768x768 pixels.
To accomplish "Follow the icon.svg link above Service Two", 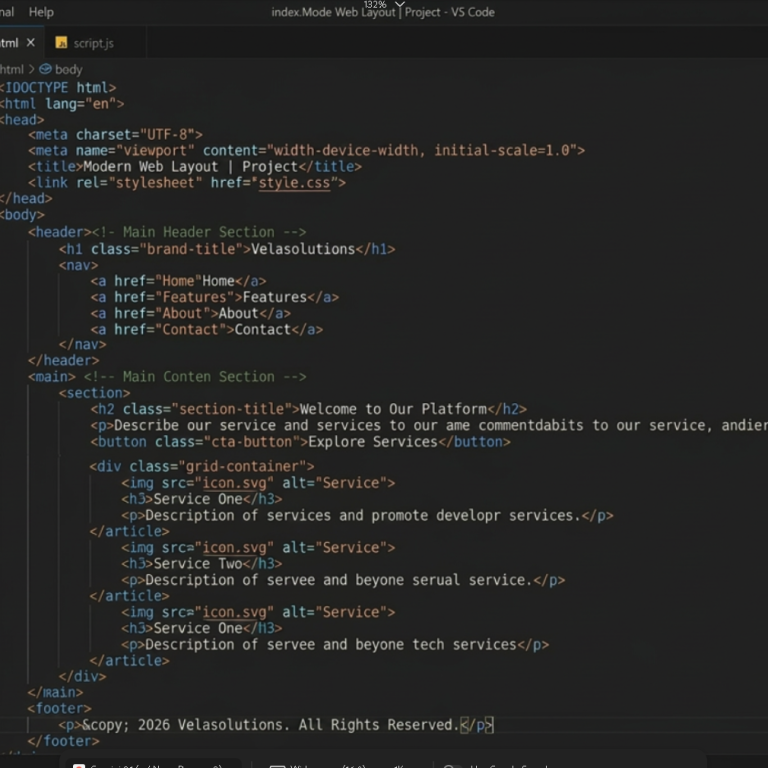I will pyautogui.click(x=234, y=548).
